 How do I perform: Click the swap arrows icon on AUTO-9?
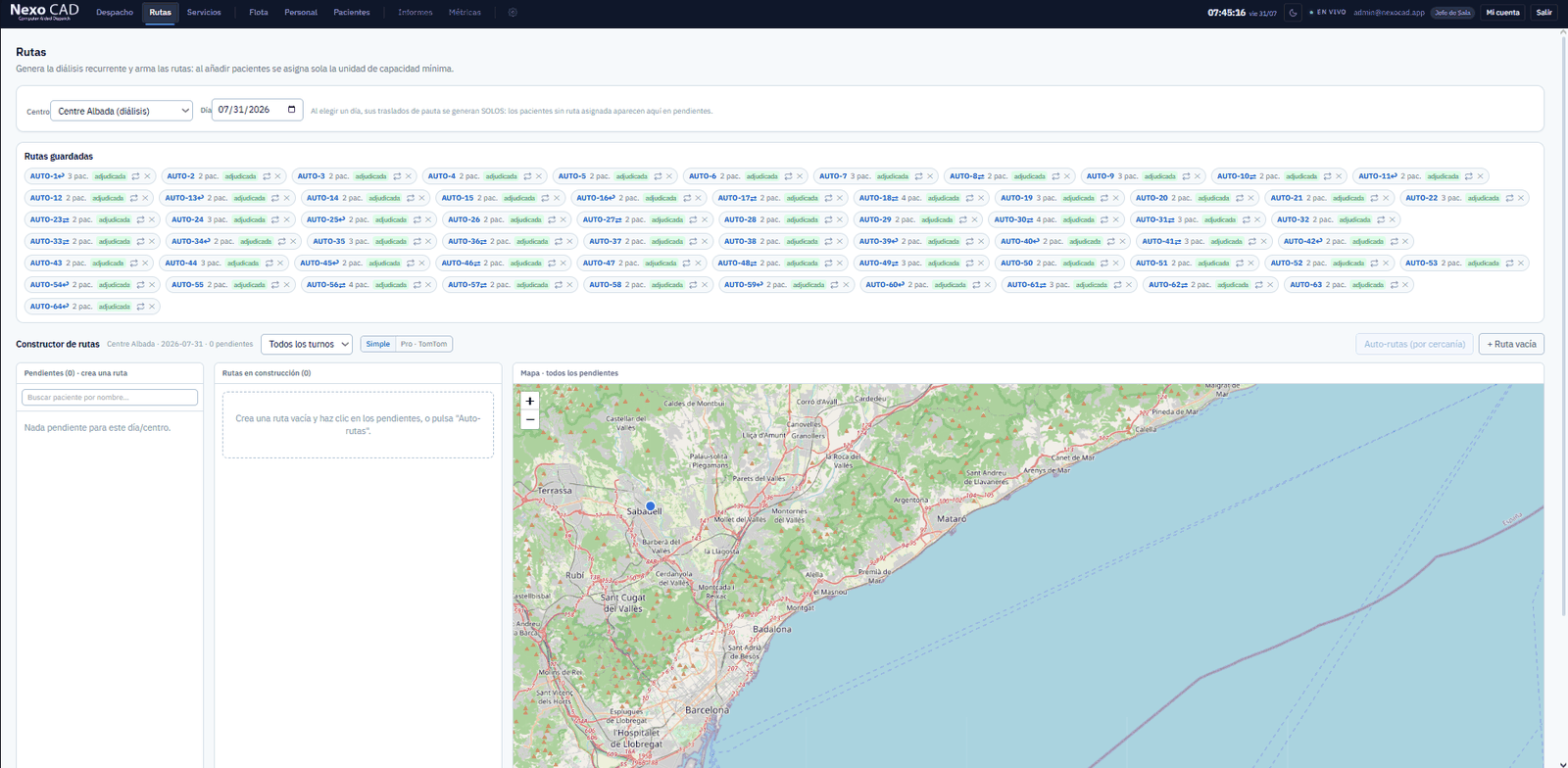[1186, 176]
